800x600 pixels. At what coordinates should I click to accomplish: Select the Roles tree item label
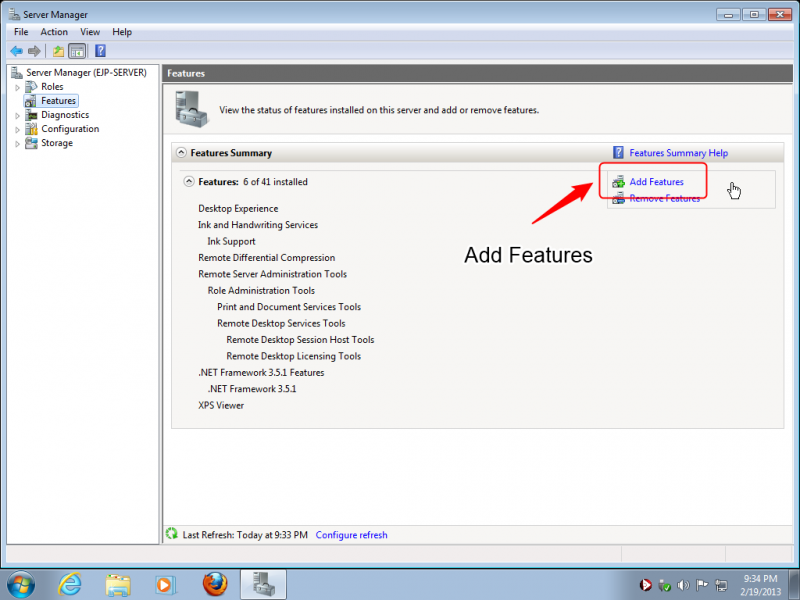point(52,87)
